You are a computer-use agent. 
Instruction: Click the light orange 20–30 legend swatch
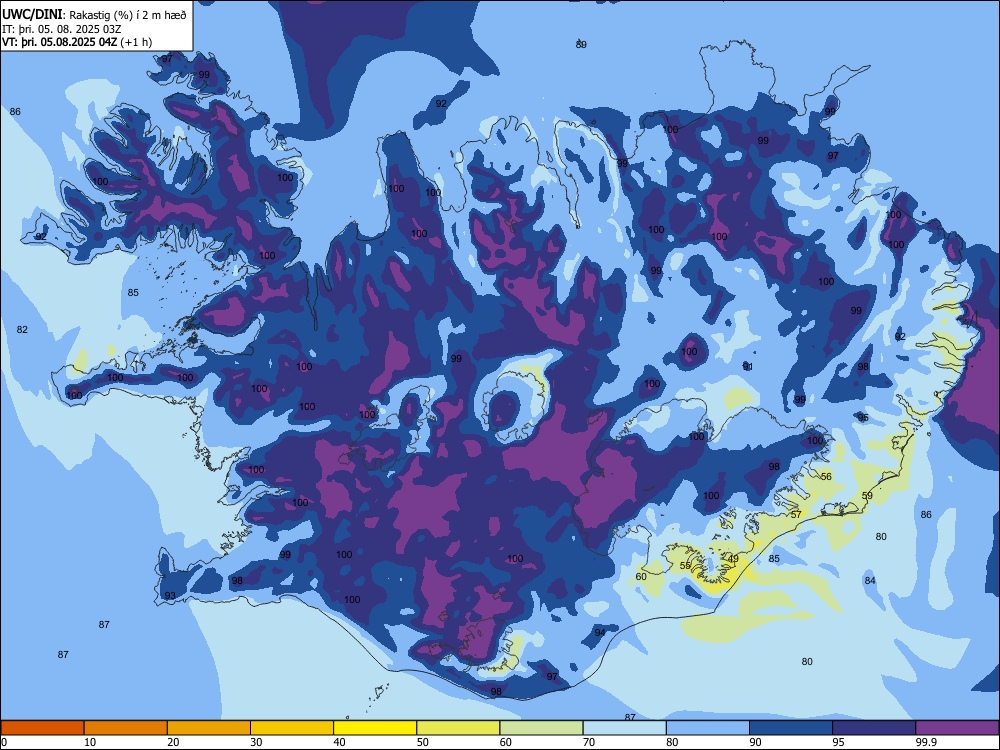point(209,728)
